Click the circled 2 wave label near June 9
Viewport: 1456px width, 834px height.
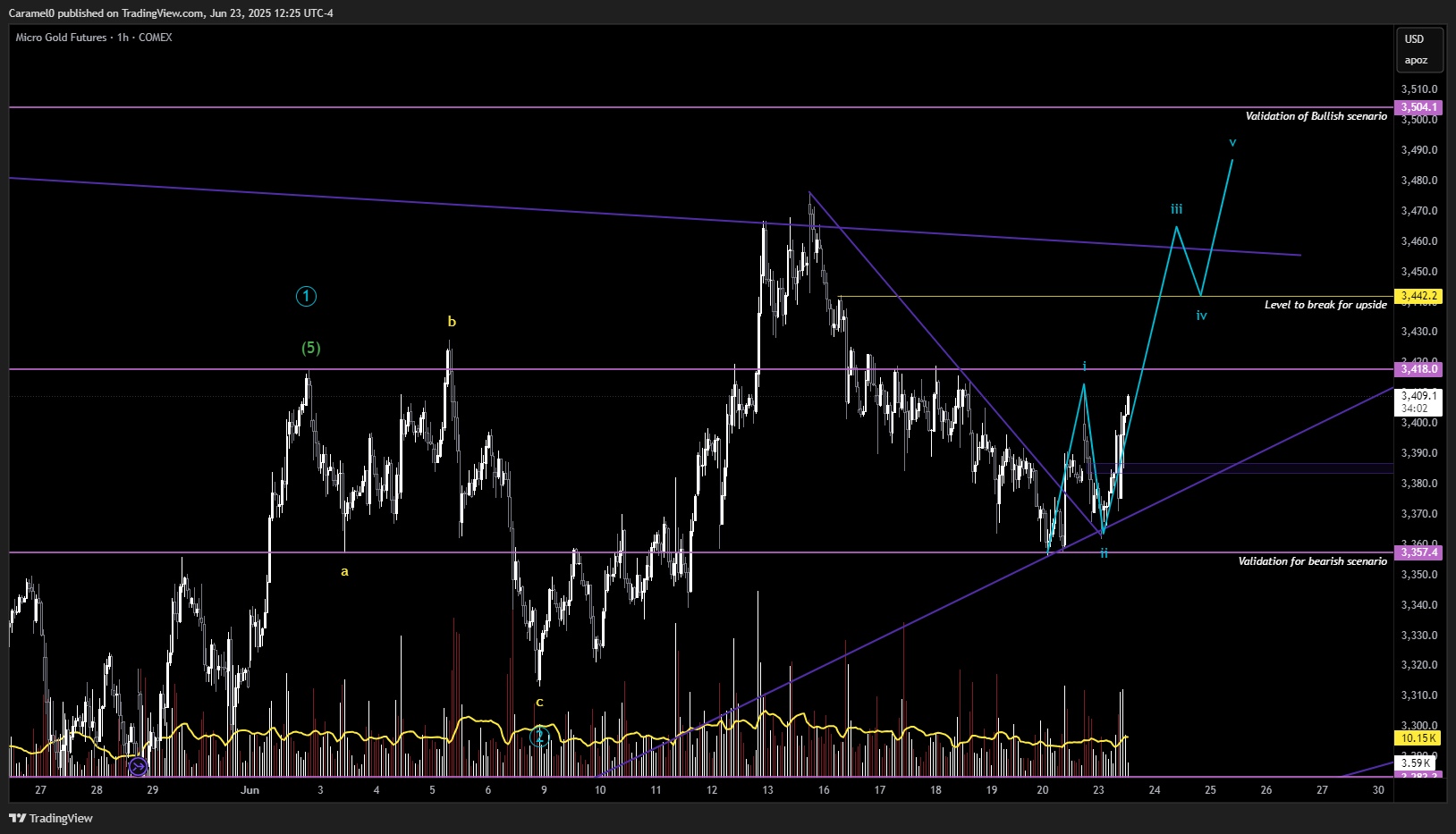click(x=539, y=737)
